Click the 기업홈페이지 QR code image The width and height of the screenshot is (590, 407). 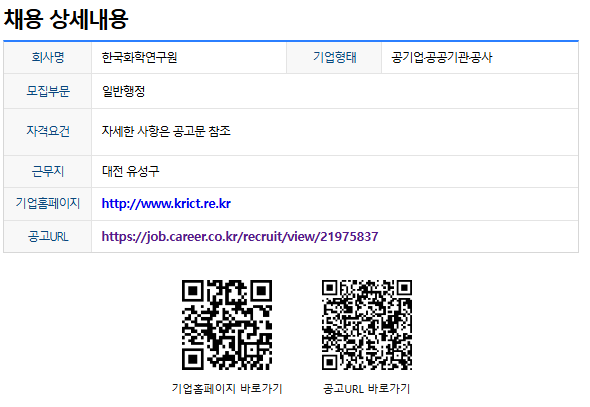[227, 325]
